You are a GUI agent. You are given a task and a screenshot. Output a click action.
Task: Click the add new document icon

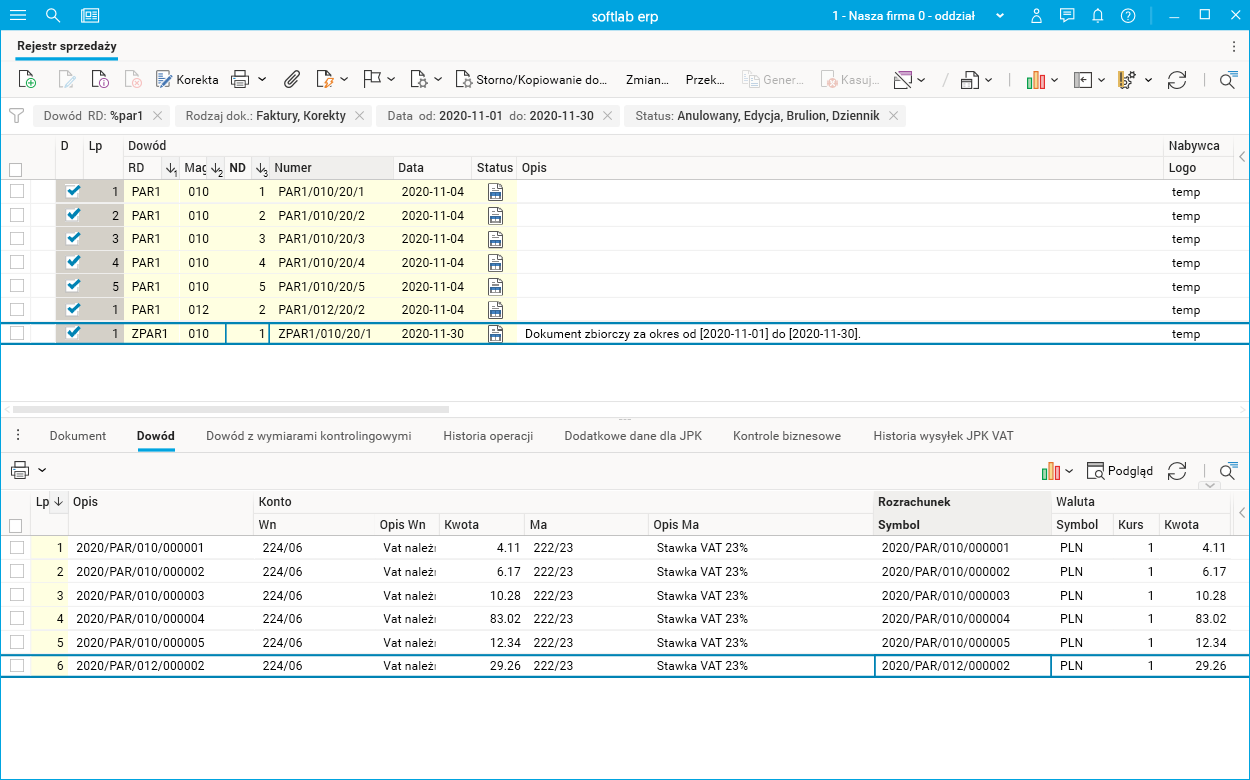pyautogui.click(x=27, y=80)
